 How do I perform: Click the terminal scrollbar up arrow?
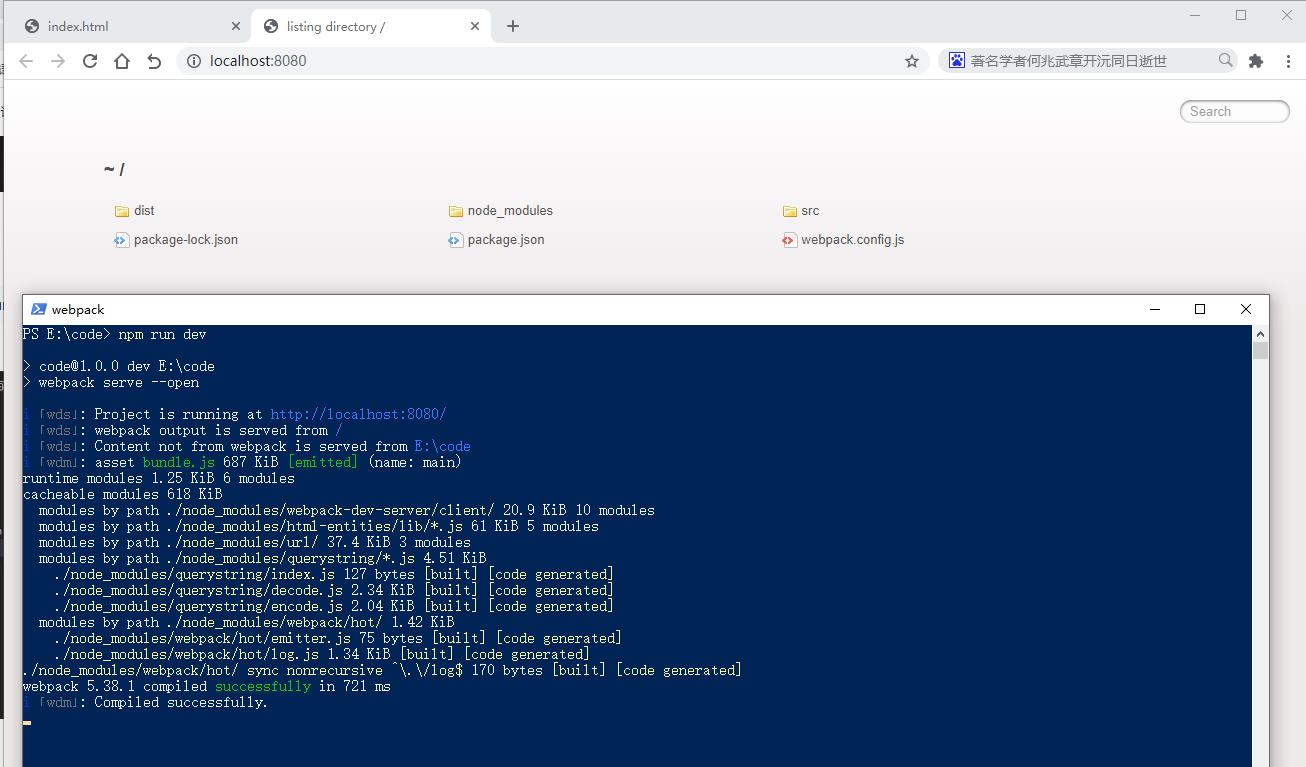coord(1260,334)
